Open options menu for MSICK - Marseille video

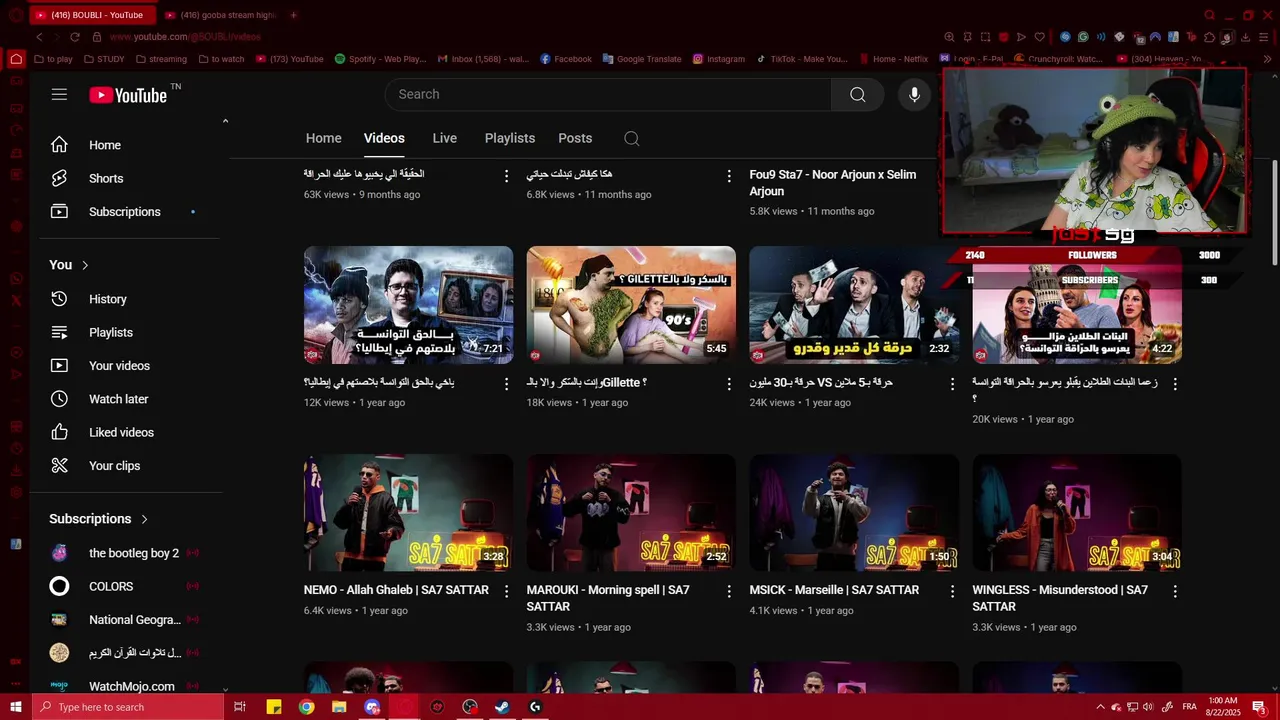pyautogui.click(x=952, y=591)
